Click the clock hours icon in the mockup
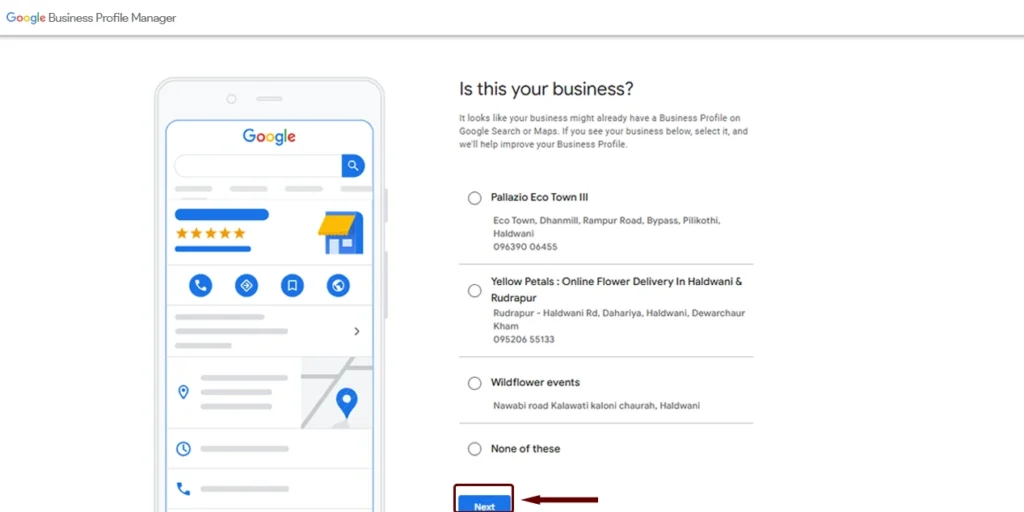Screen dimensions: 1024x512 (184, 449)
